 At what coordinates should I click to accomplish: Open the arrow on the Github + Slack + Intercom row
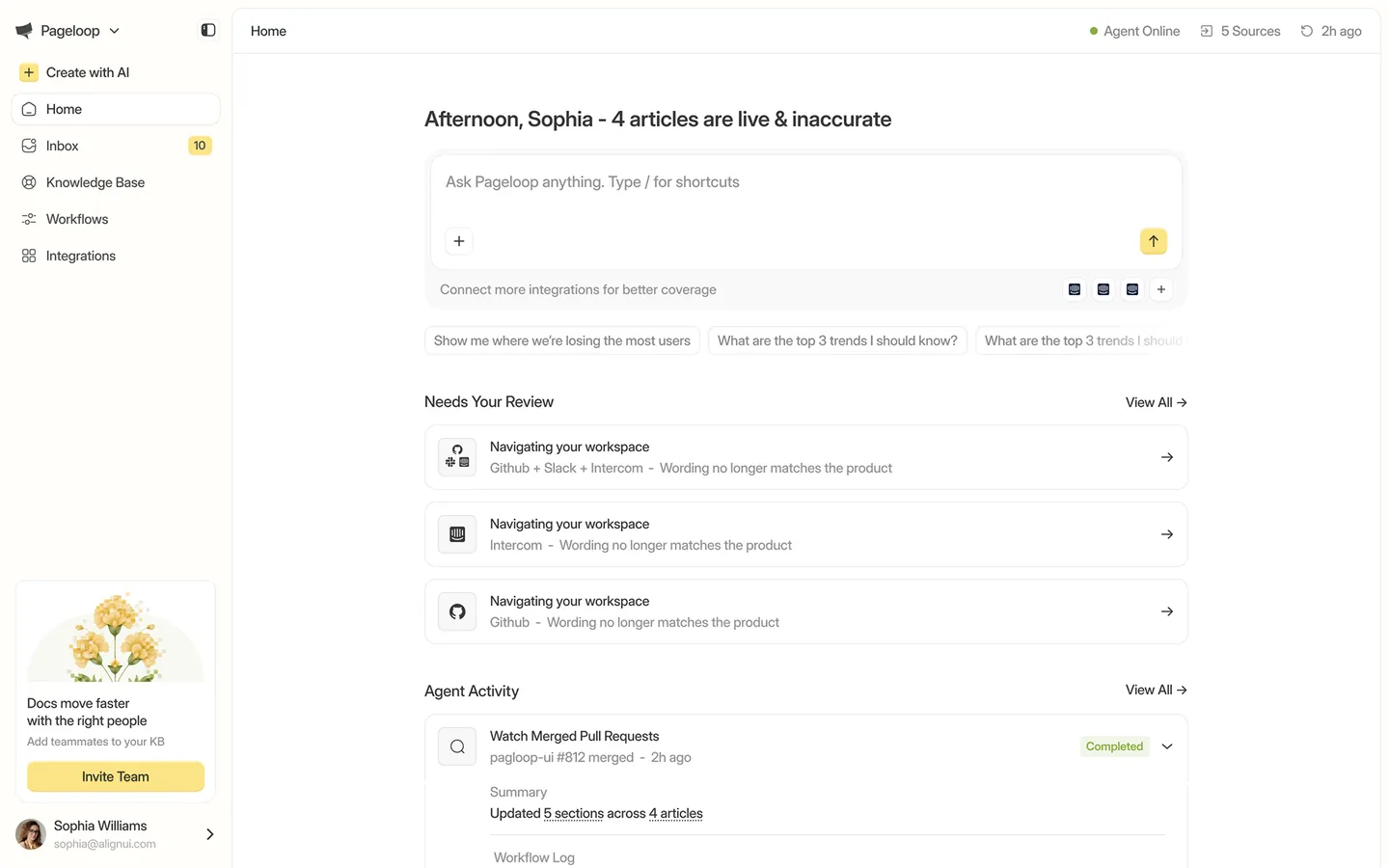[x=1167, y=457]
